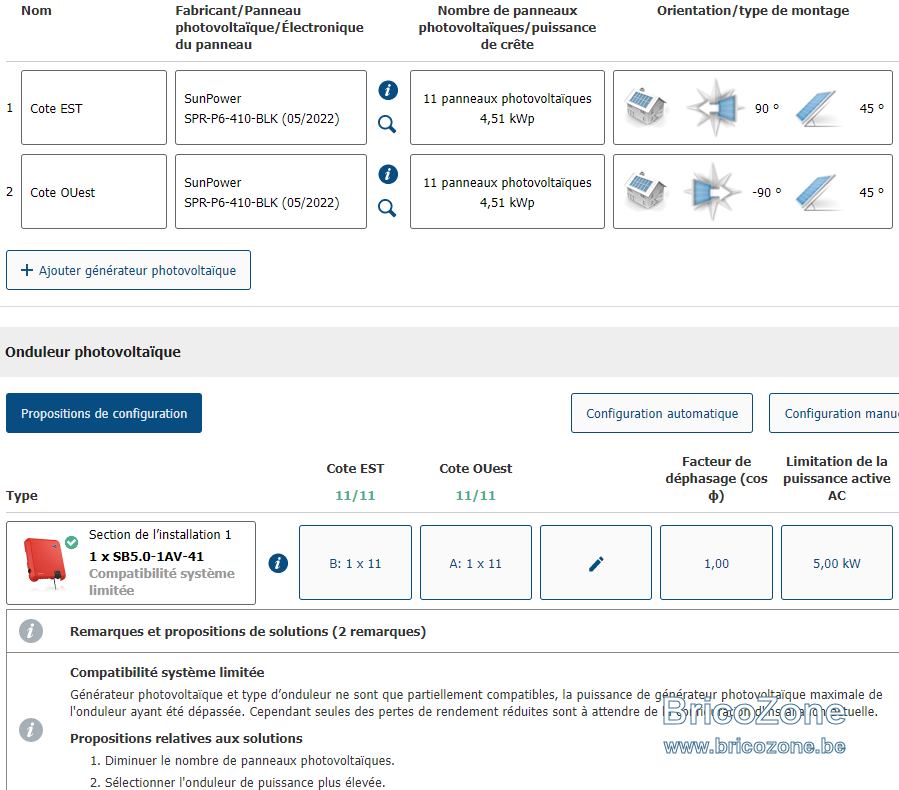Click Cote EST name field
The width and height of the screenshot is (899, 790).
pyautogui.click(x=94, y=108)
